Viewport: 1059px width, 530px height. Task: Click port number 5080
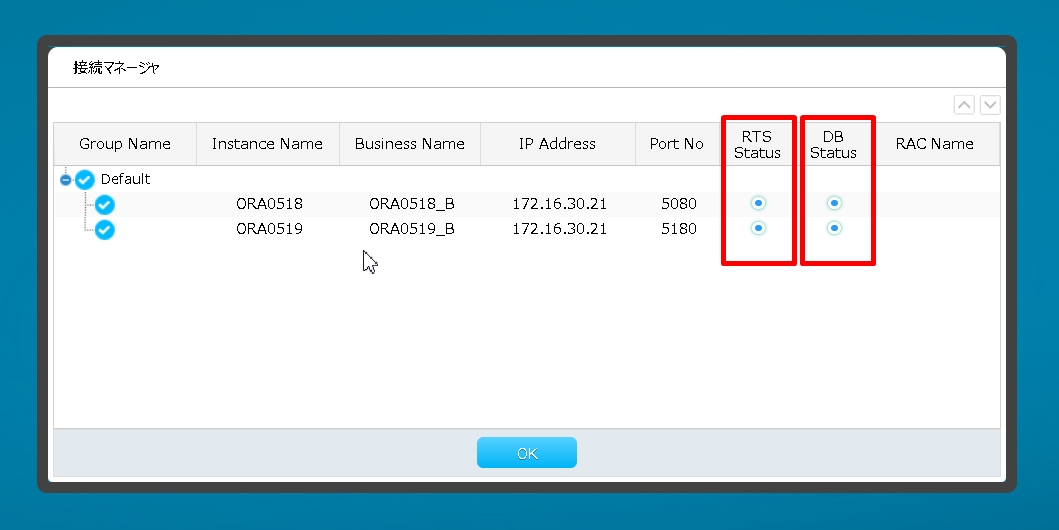point(679,204)
